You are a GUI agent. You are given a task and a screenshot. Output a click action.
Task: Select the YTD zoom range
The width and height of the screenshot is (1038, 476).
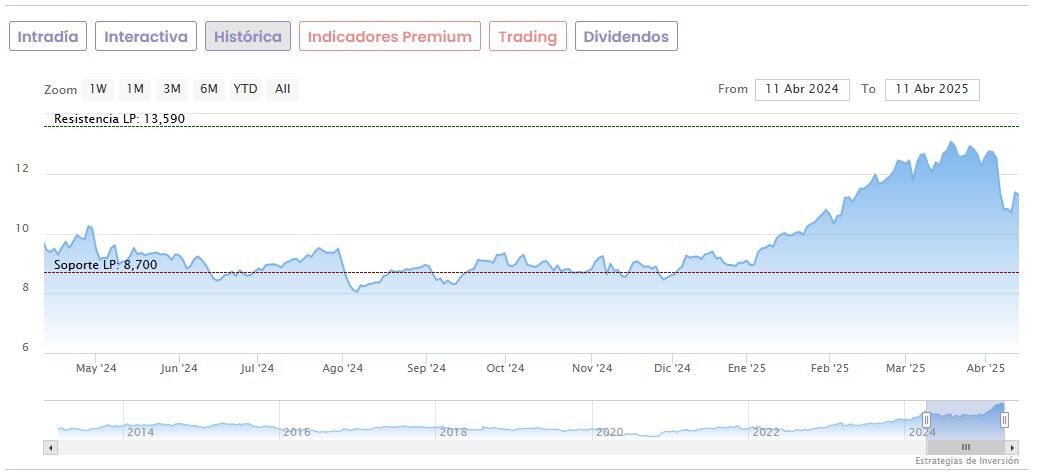coord(245,89)
